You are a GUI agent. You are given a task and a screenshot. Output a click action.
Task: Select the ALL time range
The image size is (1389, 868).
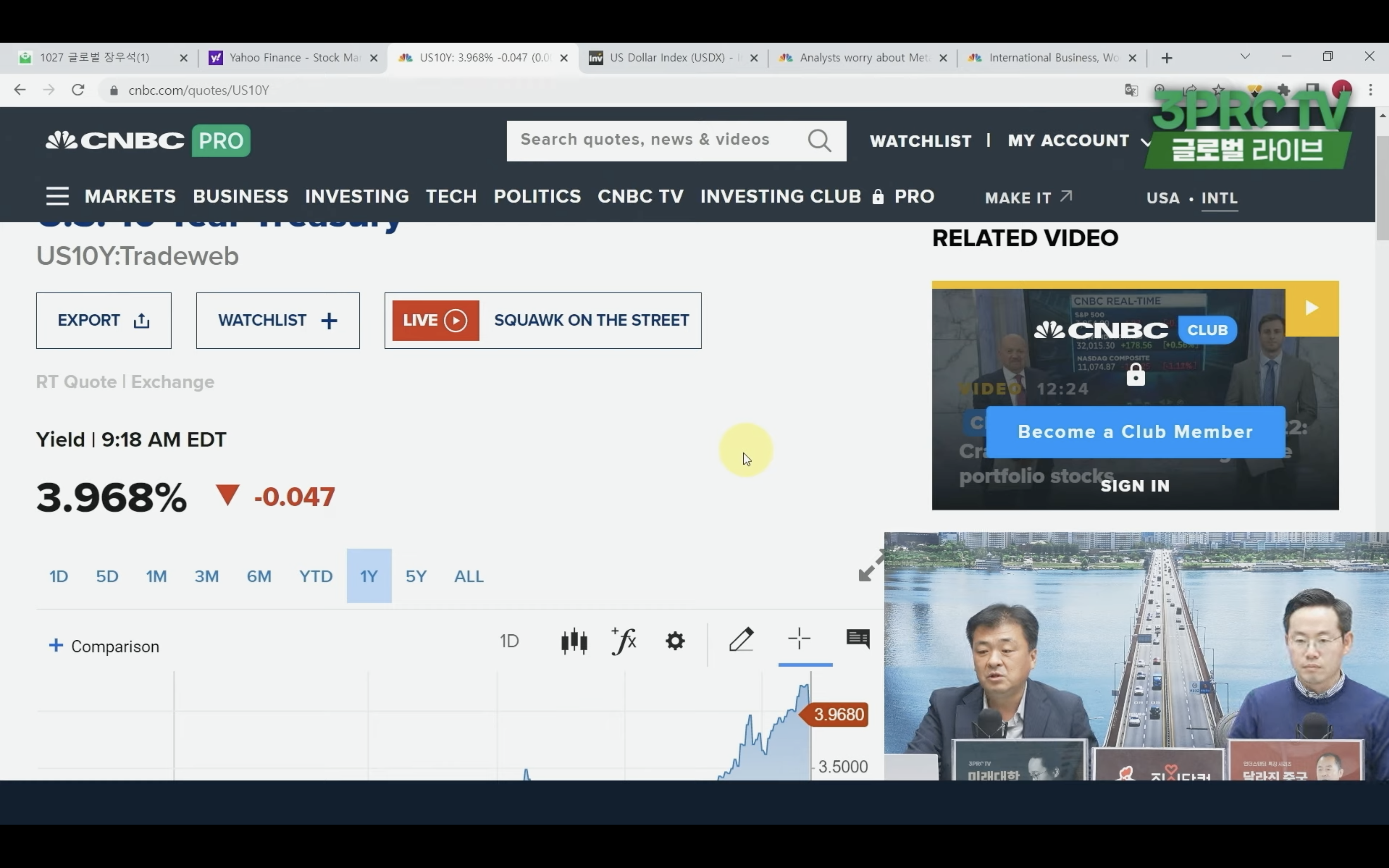pos(469,576)
